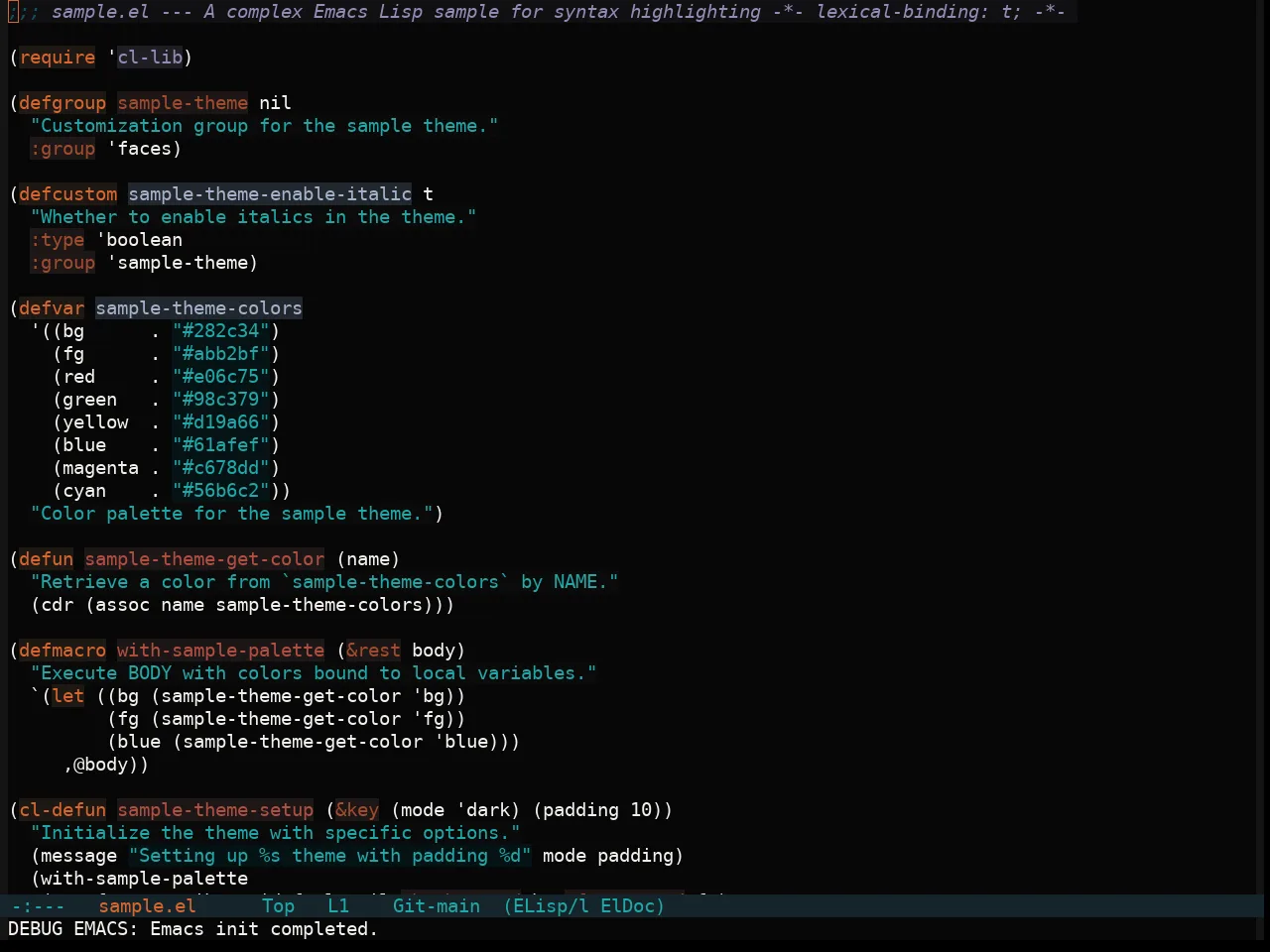Click the green key in the color alist

point(90,400)
